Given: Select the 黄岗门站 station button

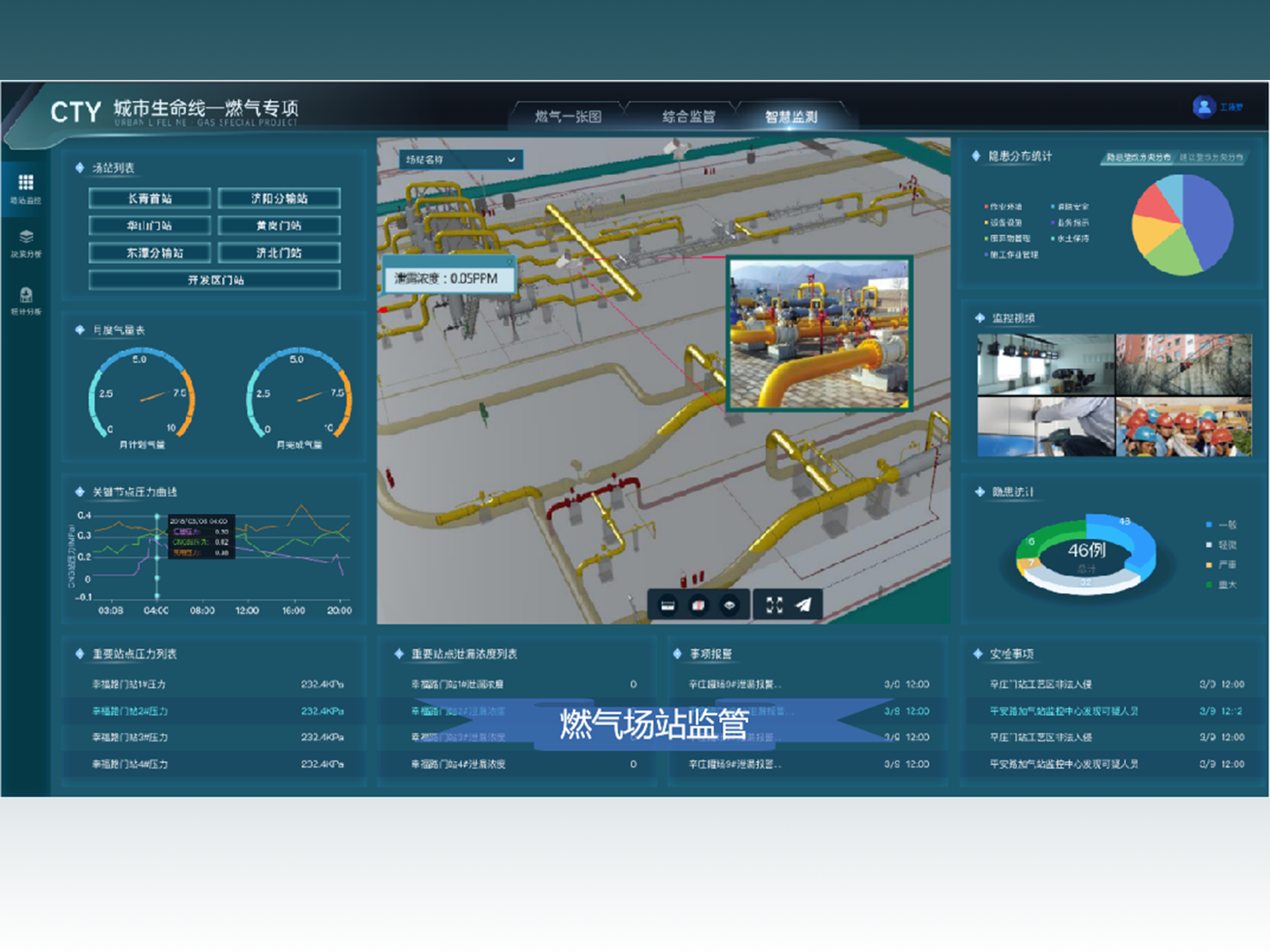Looking at the screenshot, I should 279,226.
